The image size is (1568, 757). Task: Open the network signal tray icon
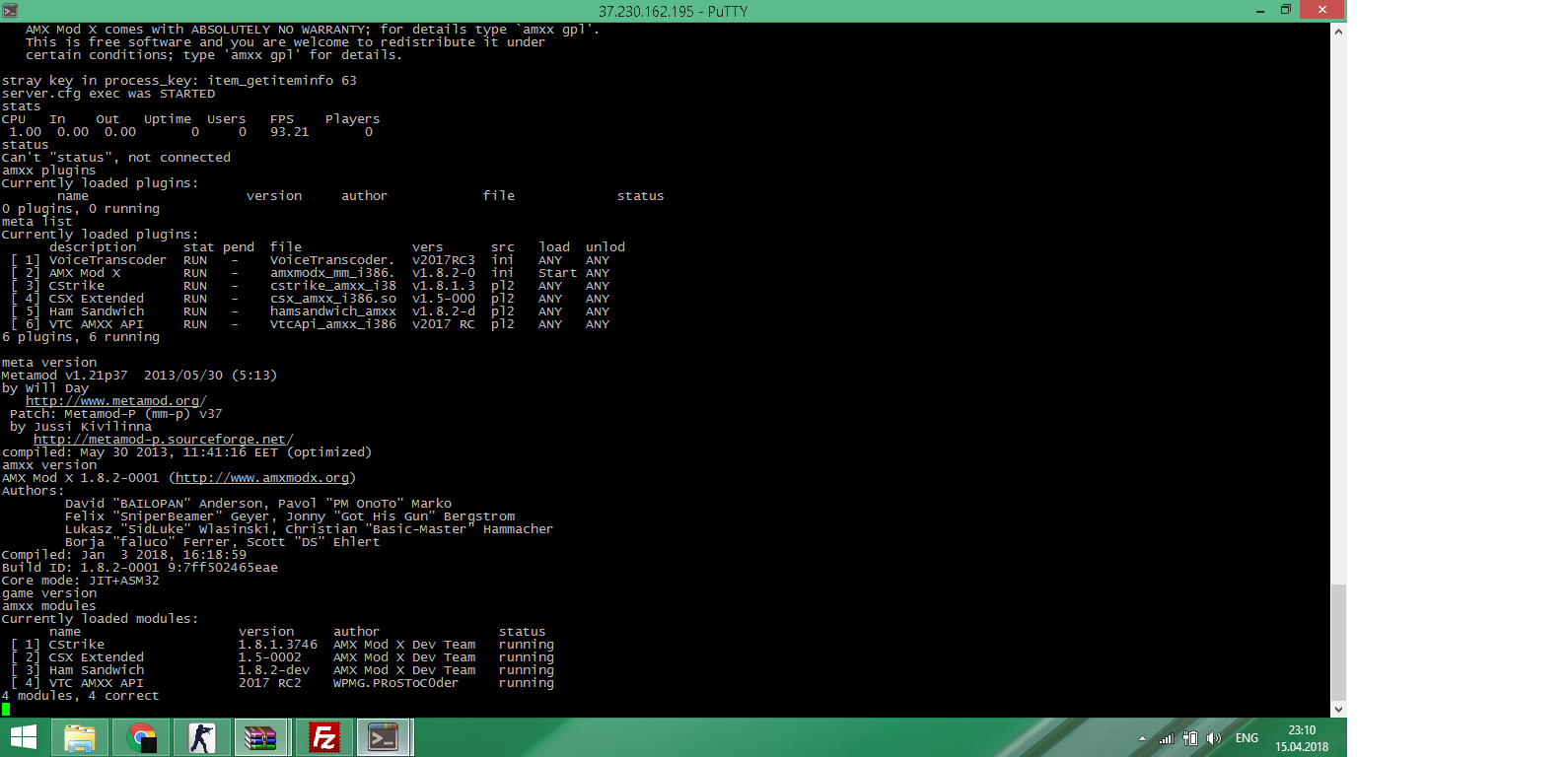[1167, 738]
